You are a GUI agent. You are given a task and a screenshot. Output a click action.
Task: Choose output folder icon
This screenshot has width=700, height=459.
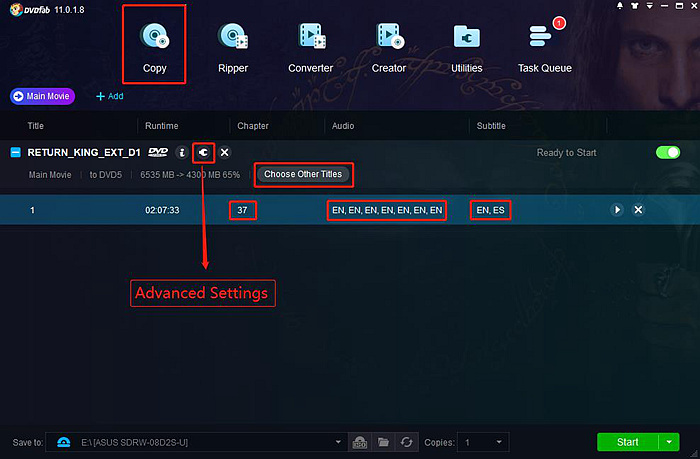(x=383, y=442)
